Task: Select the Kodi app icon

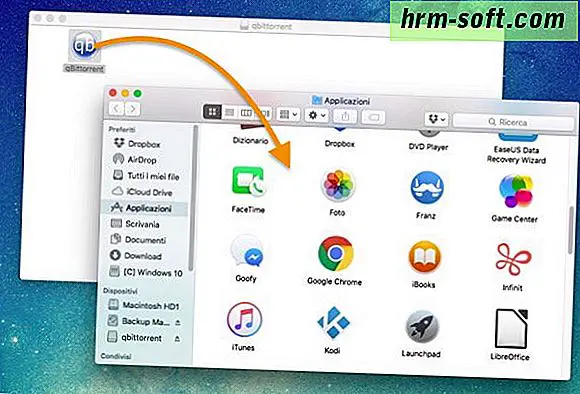Action: pyautogui.click(x=333, y=323)
